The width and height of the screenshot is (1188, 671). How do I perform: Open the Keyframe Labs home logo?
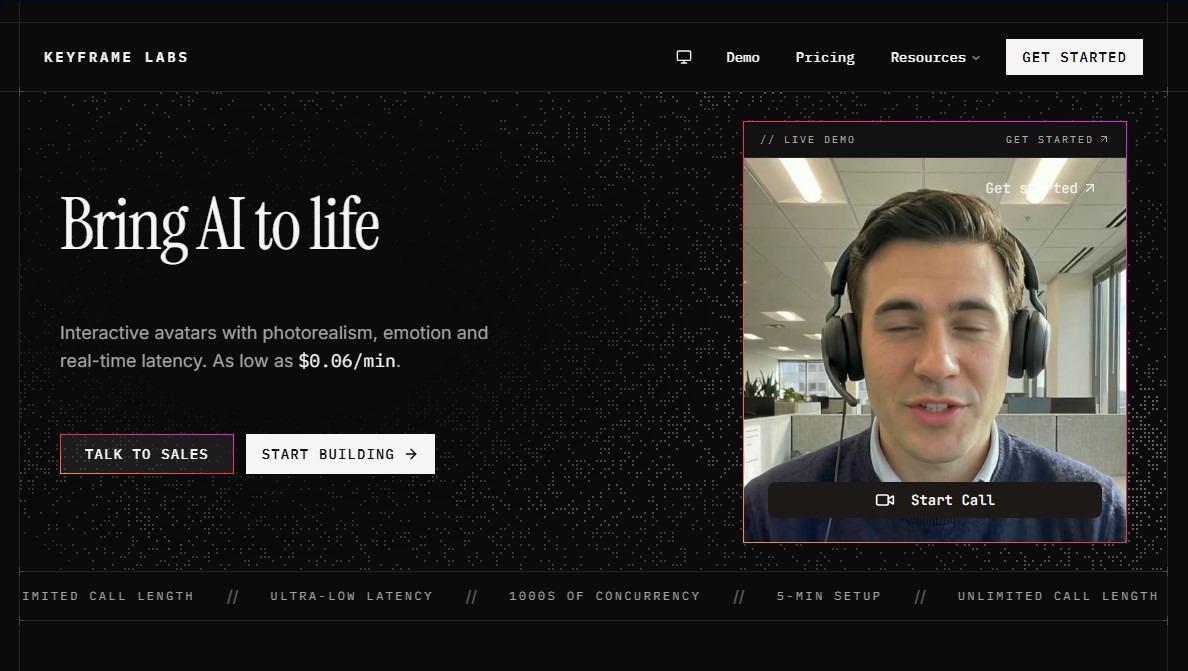pyautogui.click(x=116, y=58)
